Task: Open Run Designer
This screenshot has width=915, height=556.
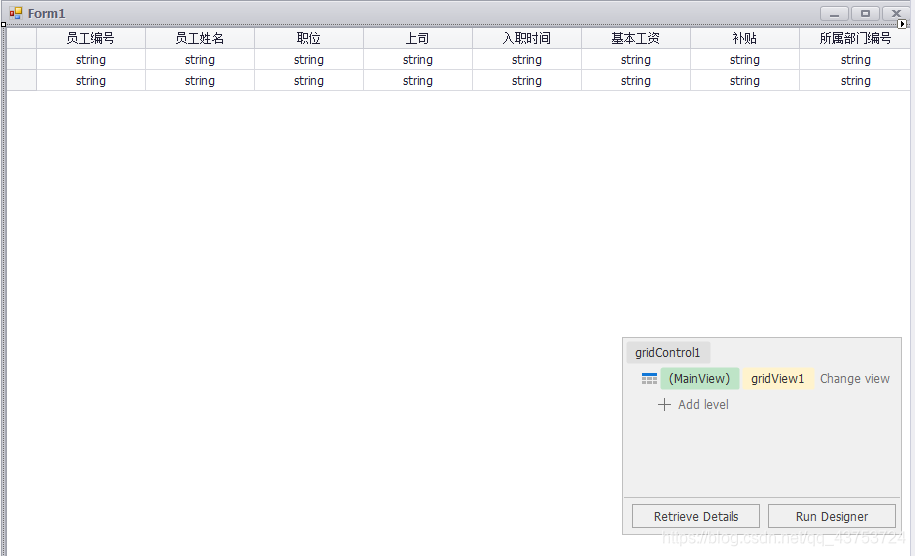Action: tap(832, 516)
